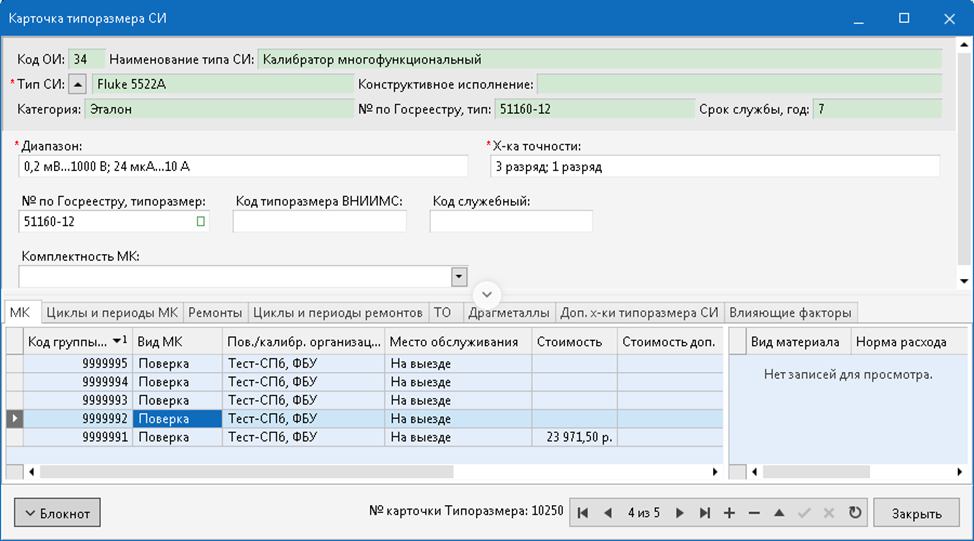
Task: Collapse panel with round chevron button
Action: pyautogui.click(x=486, y=294)
